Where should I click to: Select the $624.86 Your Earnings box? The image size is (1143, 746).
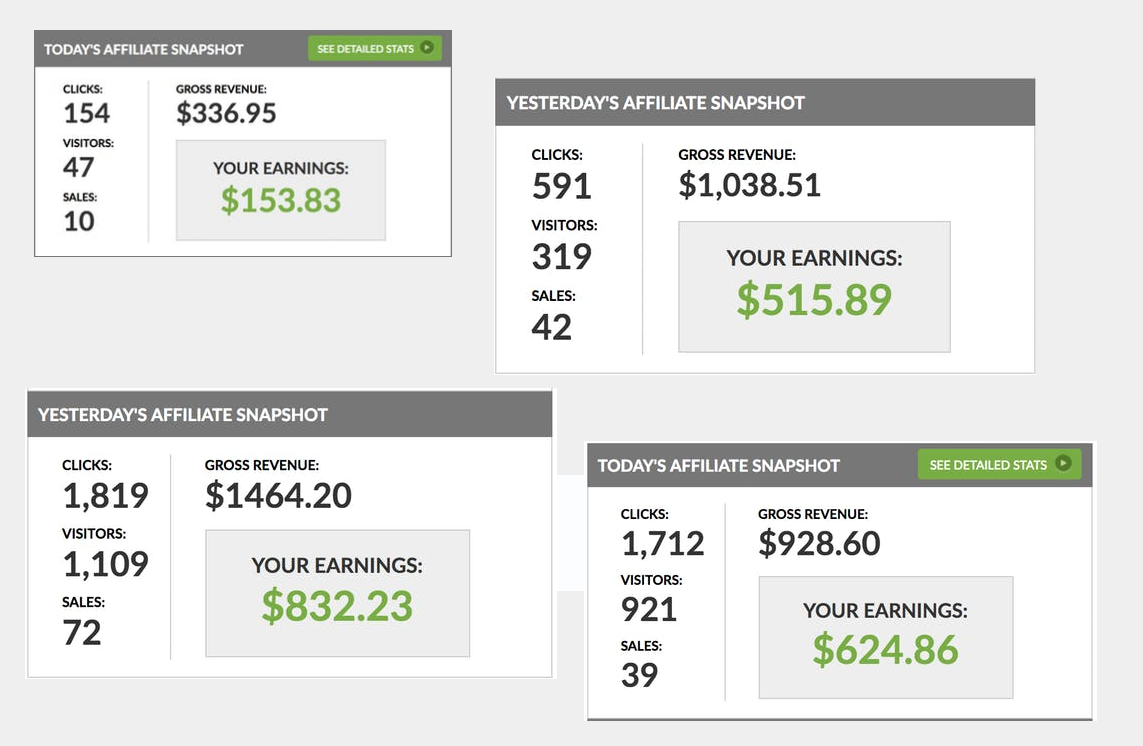coord(886,637)
